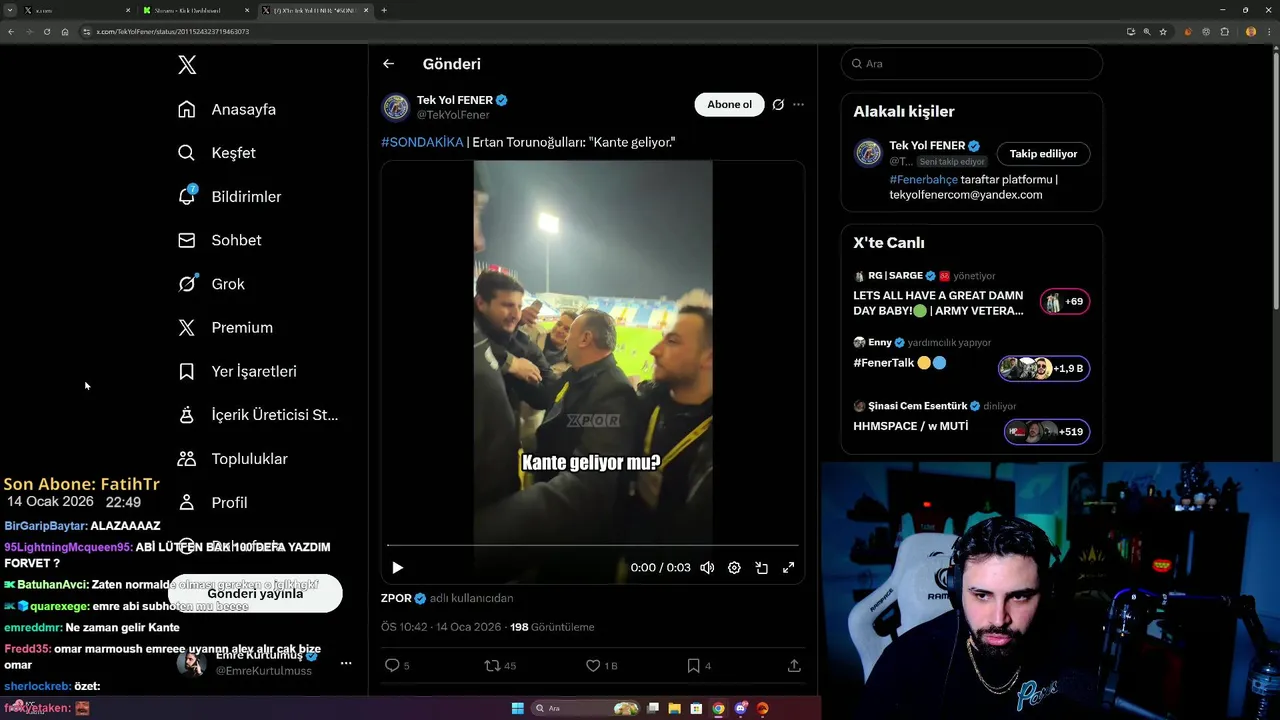Open Discord from taskbar
The width and height of the screenshot is (1280, 720).
coord(741,708)
